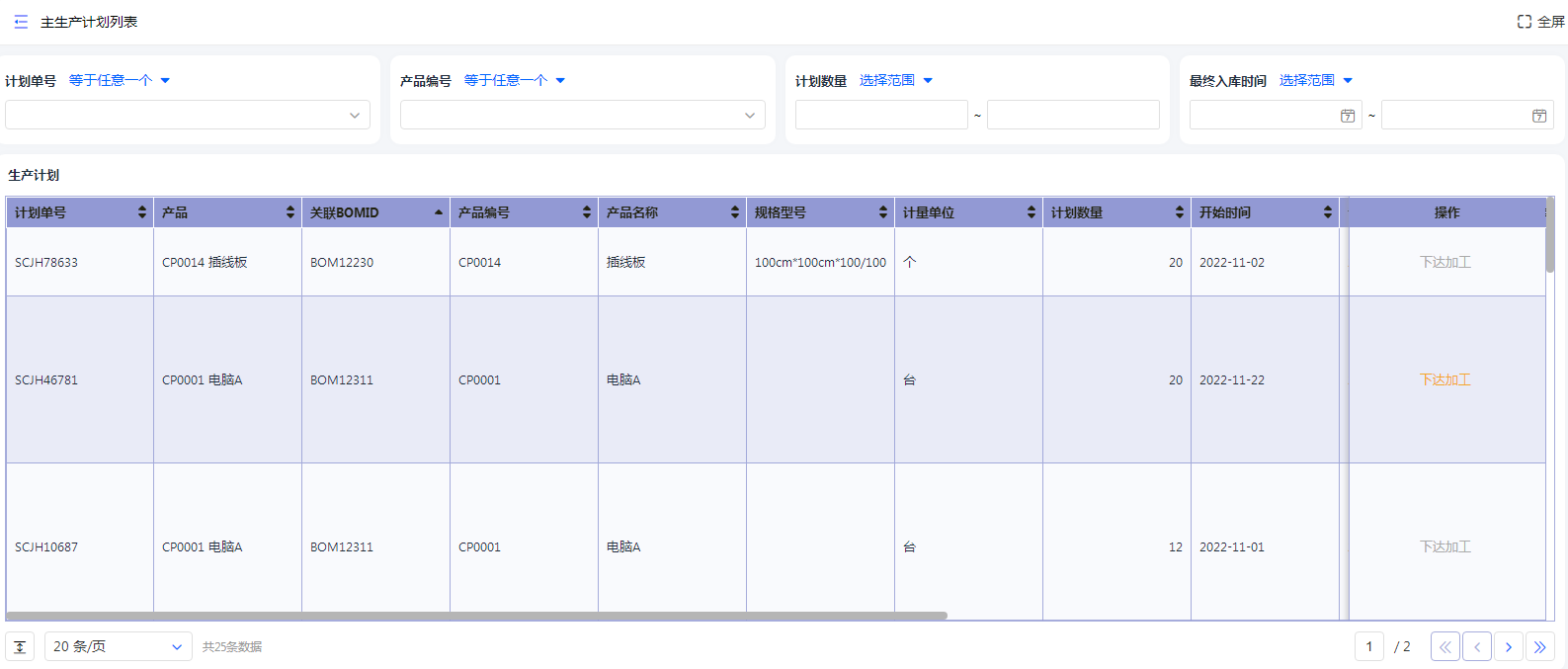The image size is (1568, 669).
Task: Go to the previous page arrow
Action: click(x=1476, y=647)
